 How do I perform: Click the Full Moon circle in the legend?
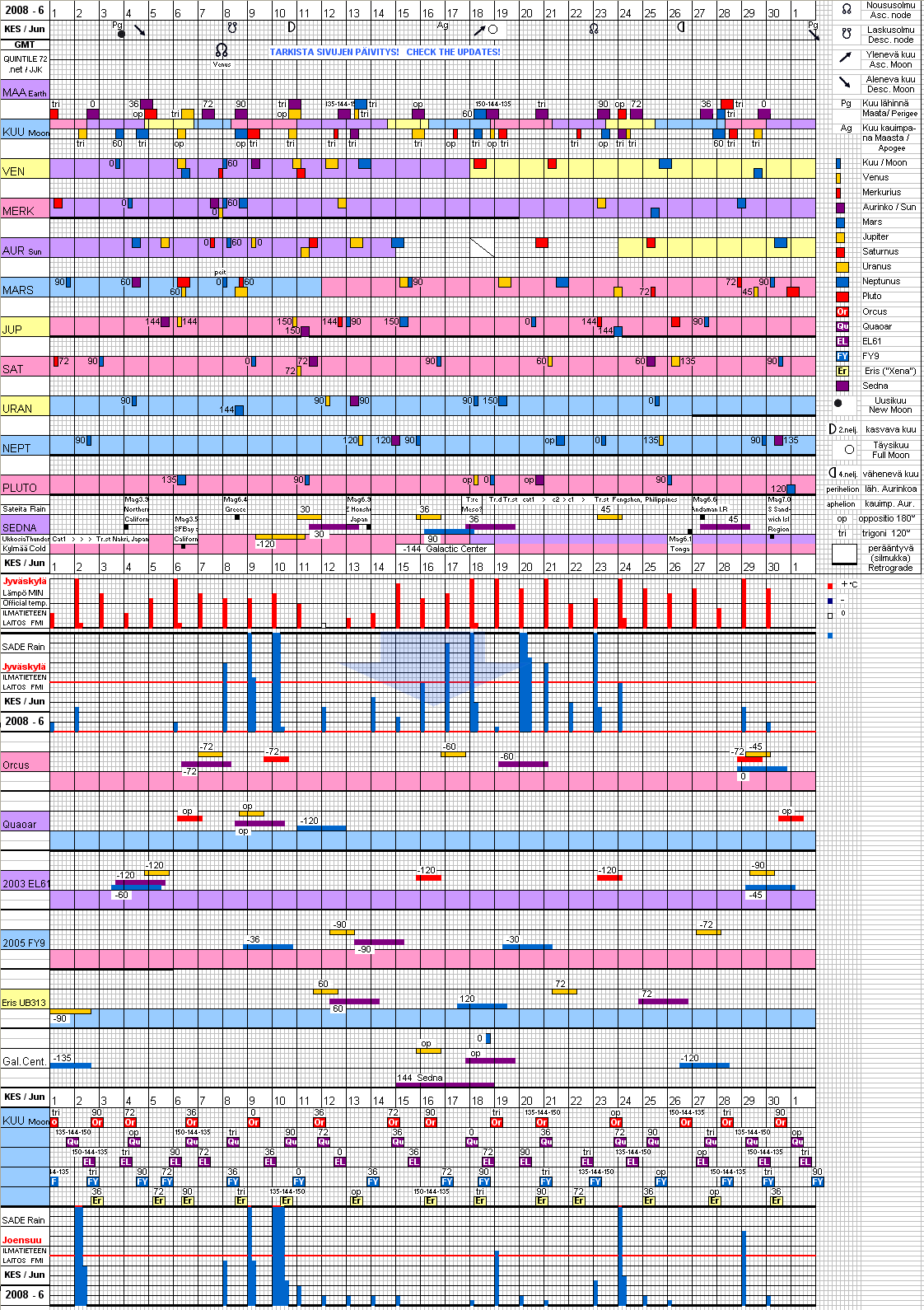pyautogui.click(x=849, y=450)
